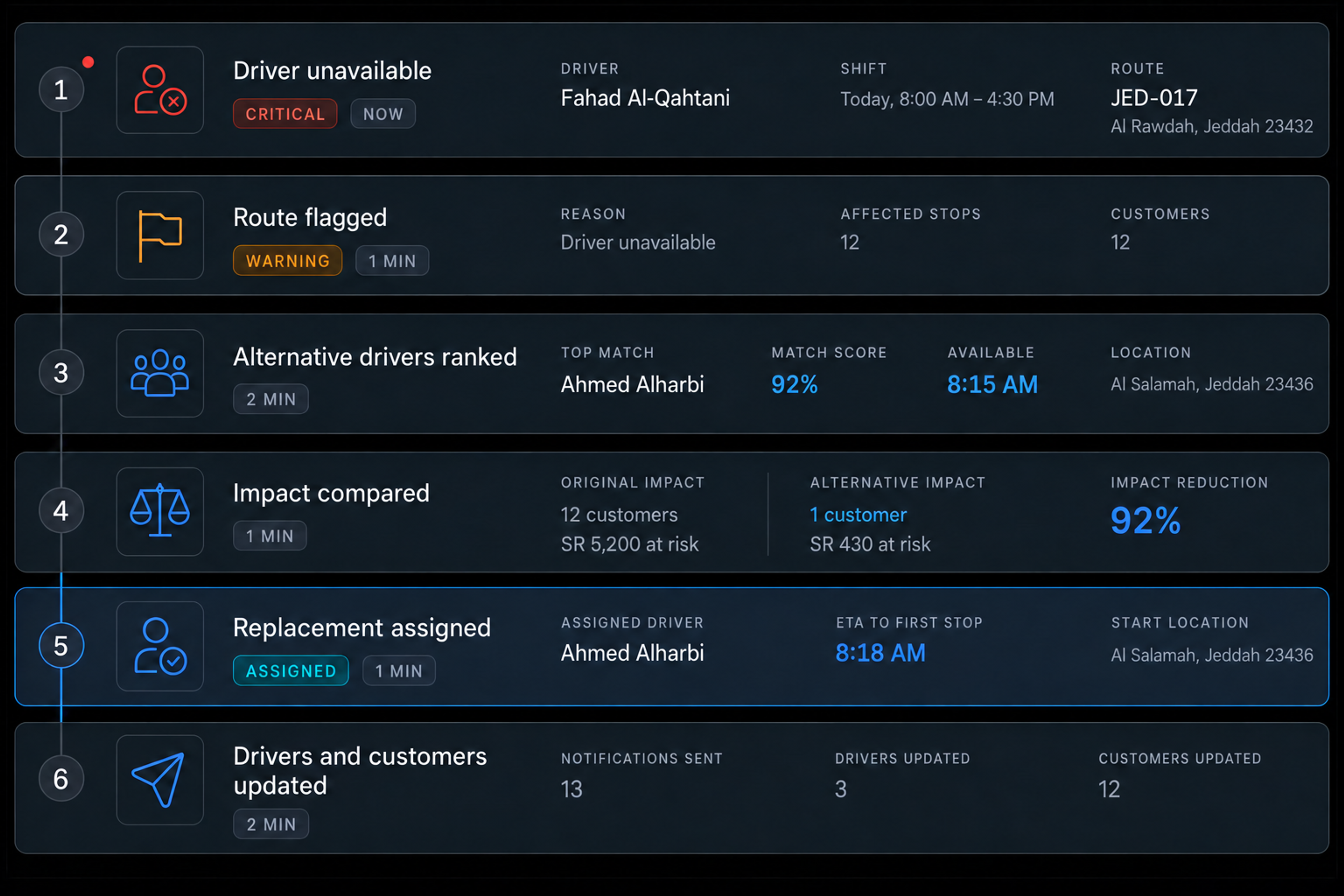
Task: Click the orange route flag icon
Action: click(x=160, y=236)
